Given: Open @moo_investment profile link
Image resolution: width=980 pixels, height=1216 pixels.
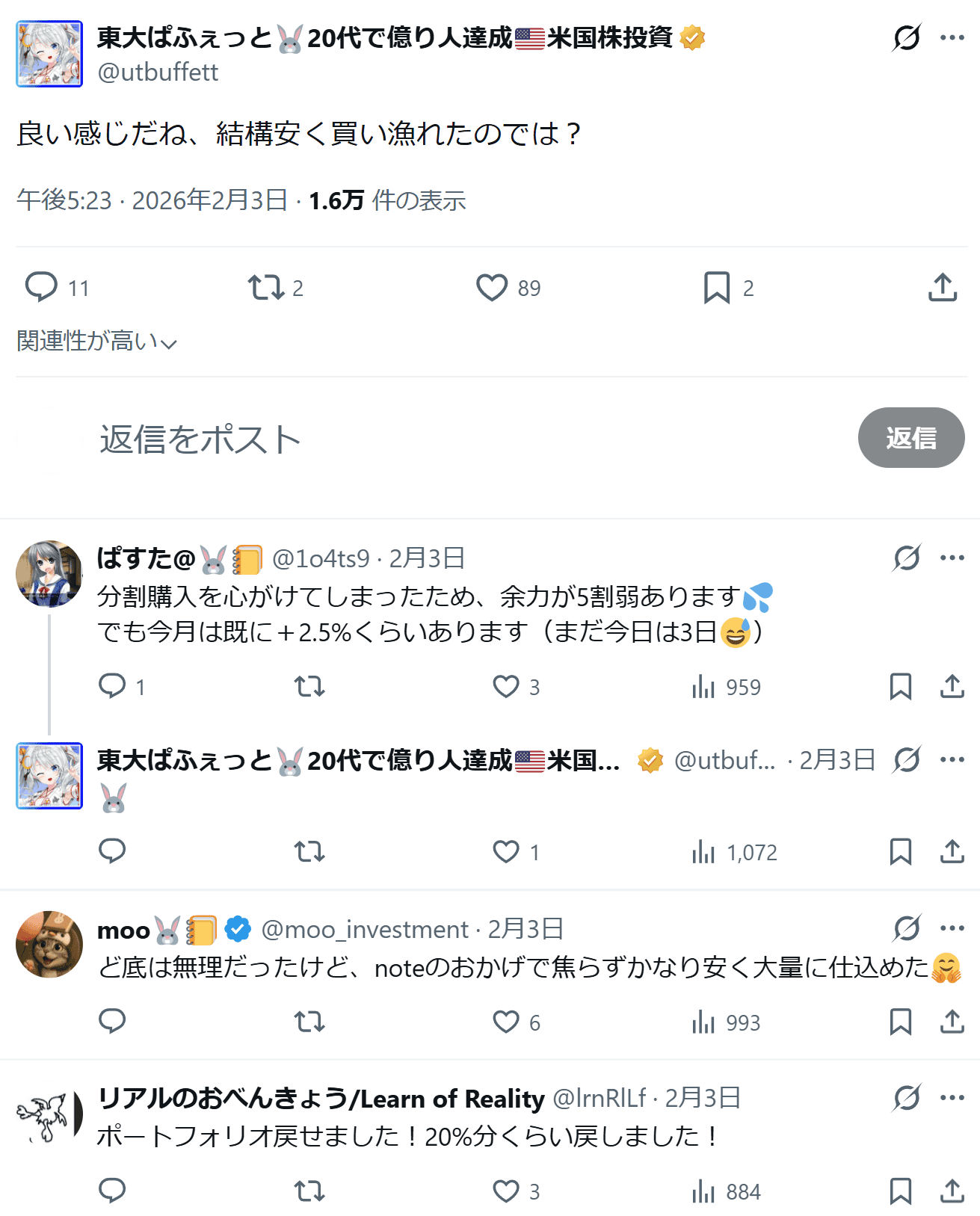Looking at the screenshot, I should 365,929.
